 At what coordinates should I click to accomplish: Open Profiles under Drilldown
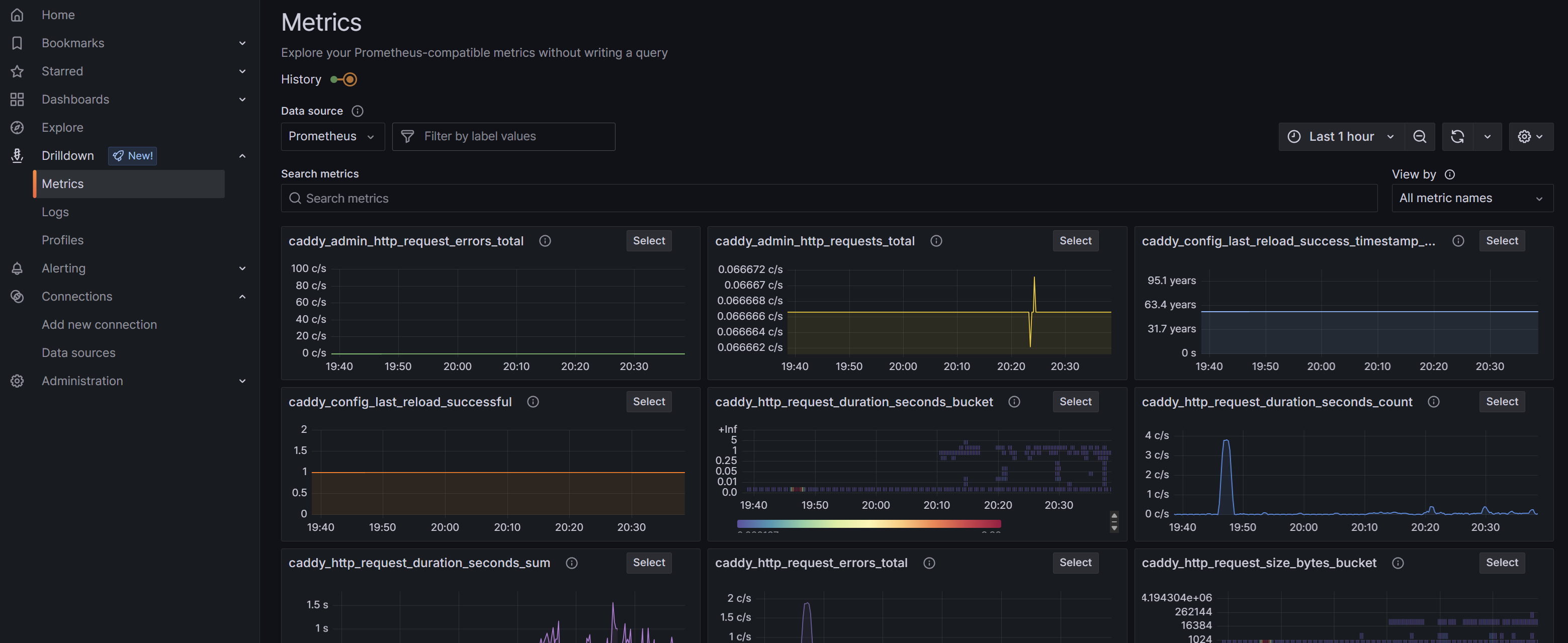coord(63,240)
